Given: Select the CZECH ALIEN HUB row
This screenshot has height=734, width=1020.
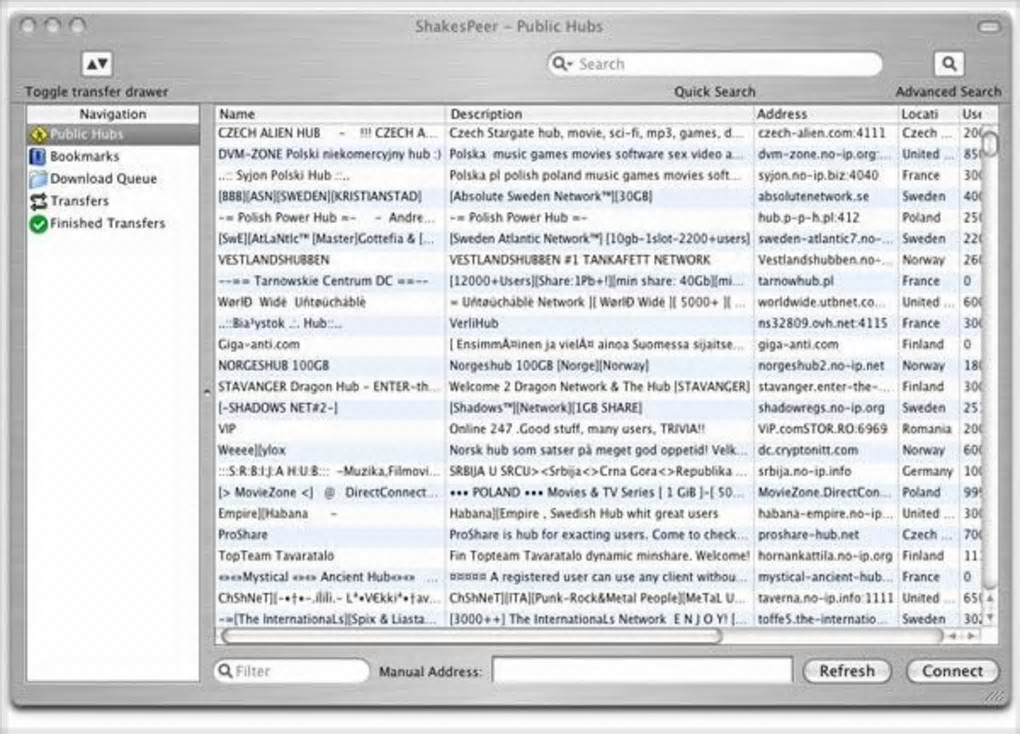Looking at the screenshot, I should click(598, 133).
